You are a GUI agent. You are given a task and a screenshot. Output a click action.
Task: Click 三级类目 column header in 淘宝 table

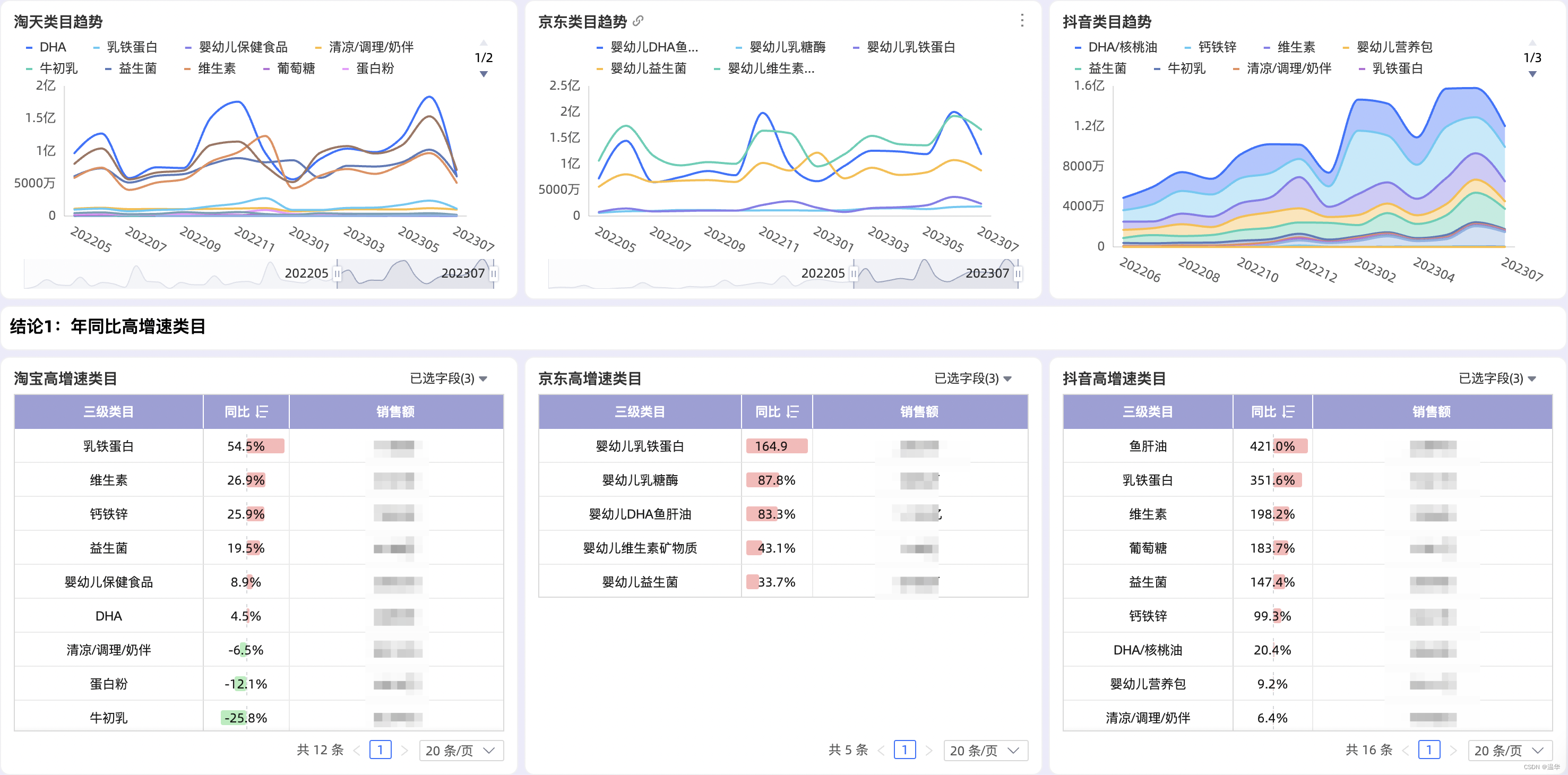[108, 412]
